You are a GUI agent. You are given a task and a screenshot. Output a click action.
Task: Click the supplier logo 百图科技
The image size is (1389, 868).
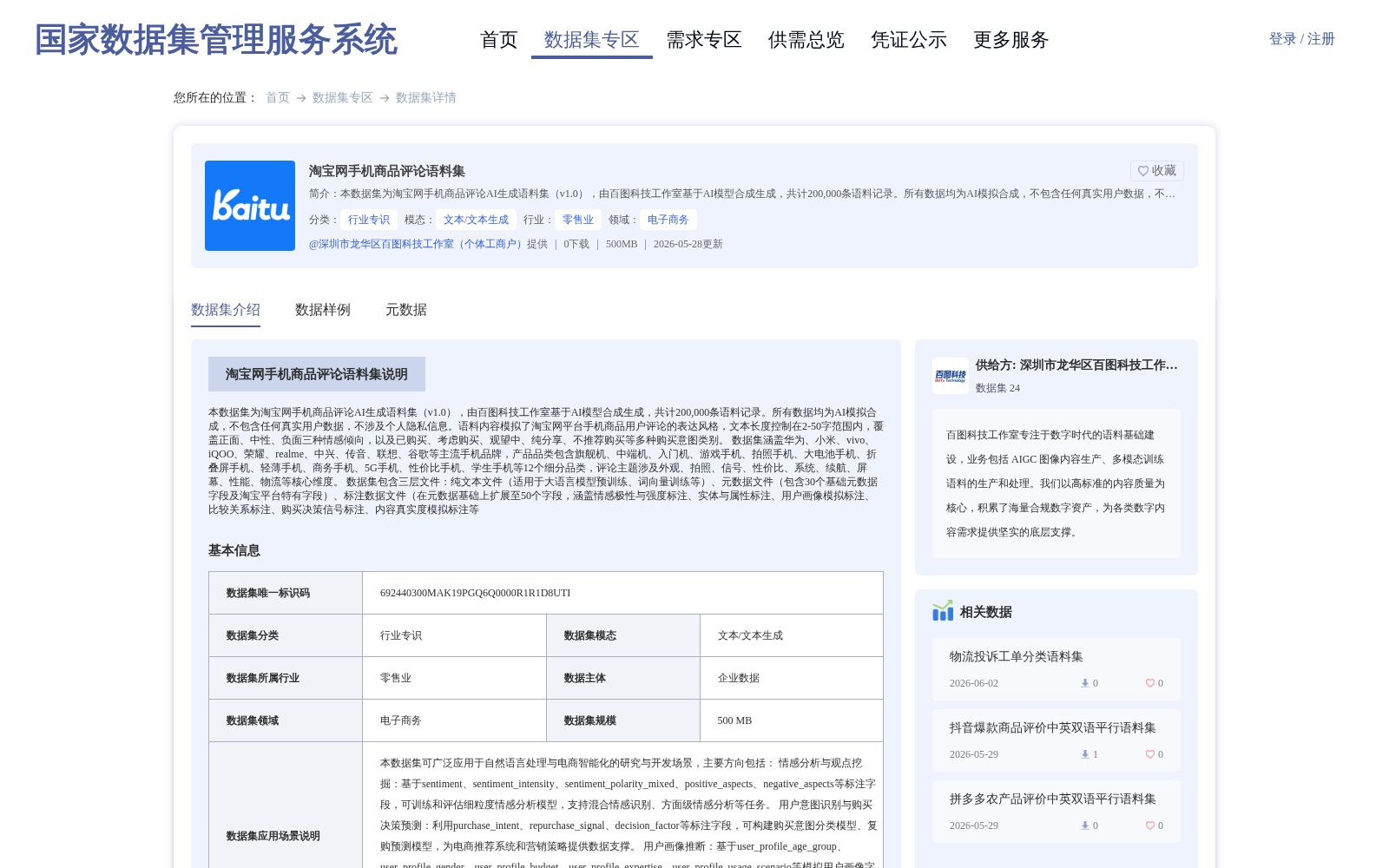coord(951,376)
